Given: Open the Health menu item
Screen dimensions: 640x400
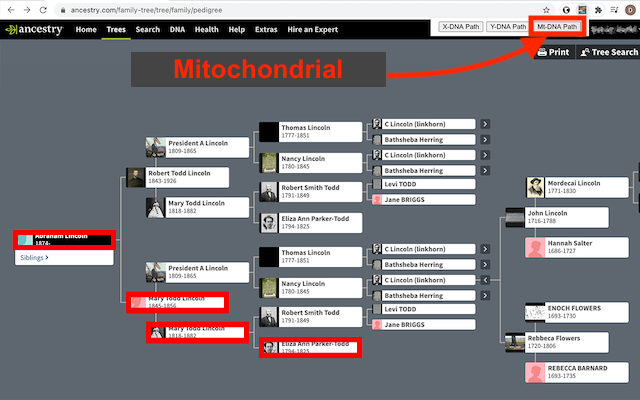Looking at the screenshot, I should [x=207, y=29].
